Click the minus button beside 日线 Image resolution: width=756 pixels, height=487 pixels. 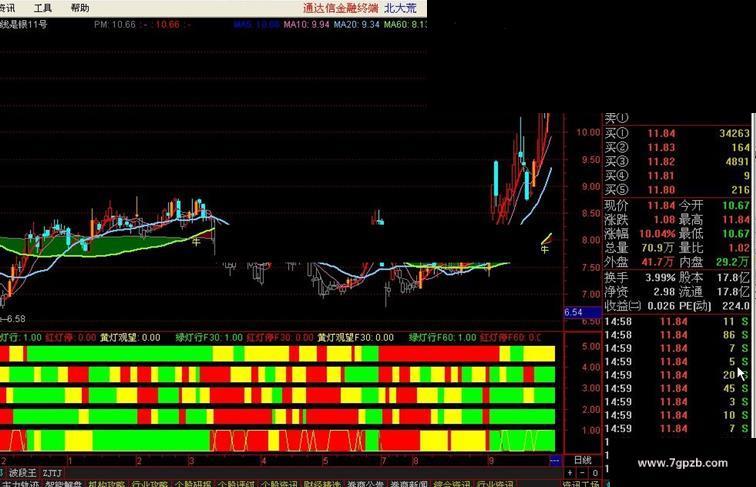coord(582,473)
